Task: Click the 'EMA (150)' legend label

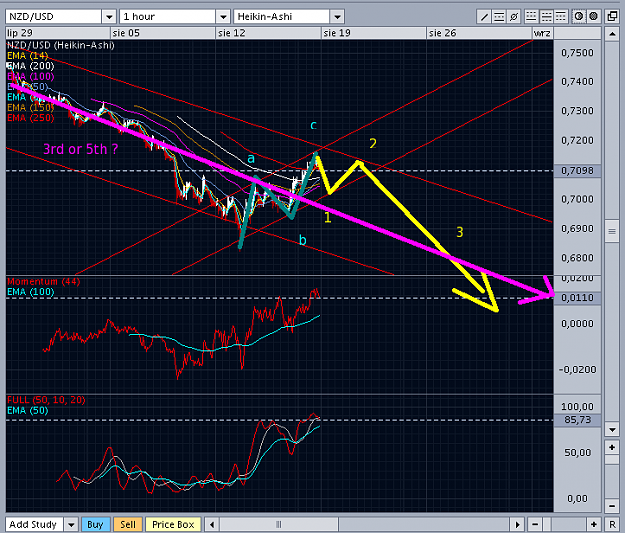Action: (30, 107)
